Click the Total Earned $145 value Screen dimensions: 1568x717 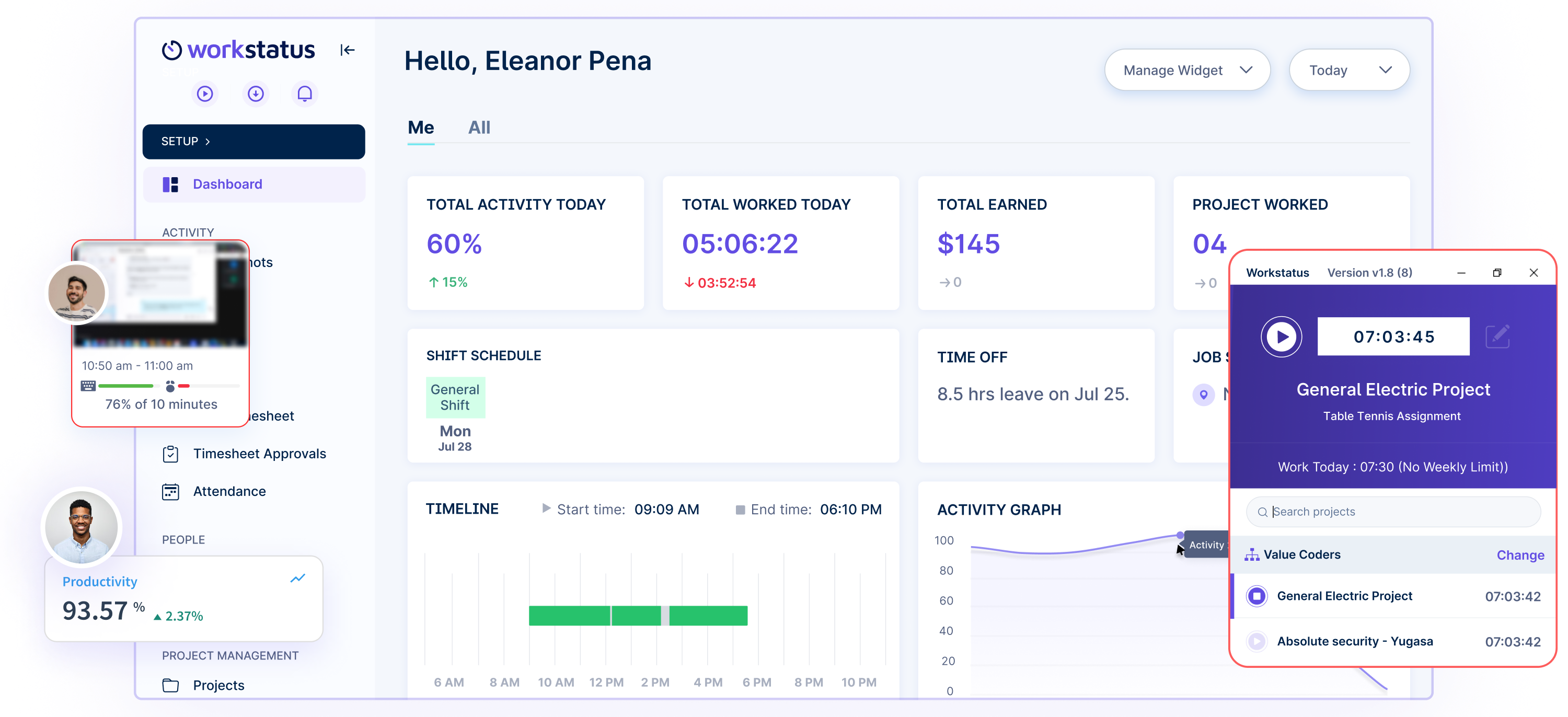click(969, 244)
